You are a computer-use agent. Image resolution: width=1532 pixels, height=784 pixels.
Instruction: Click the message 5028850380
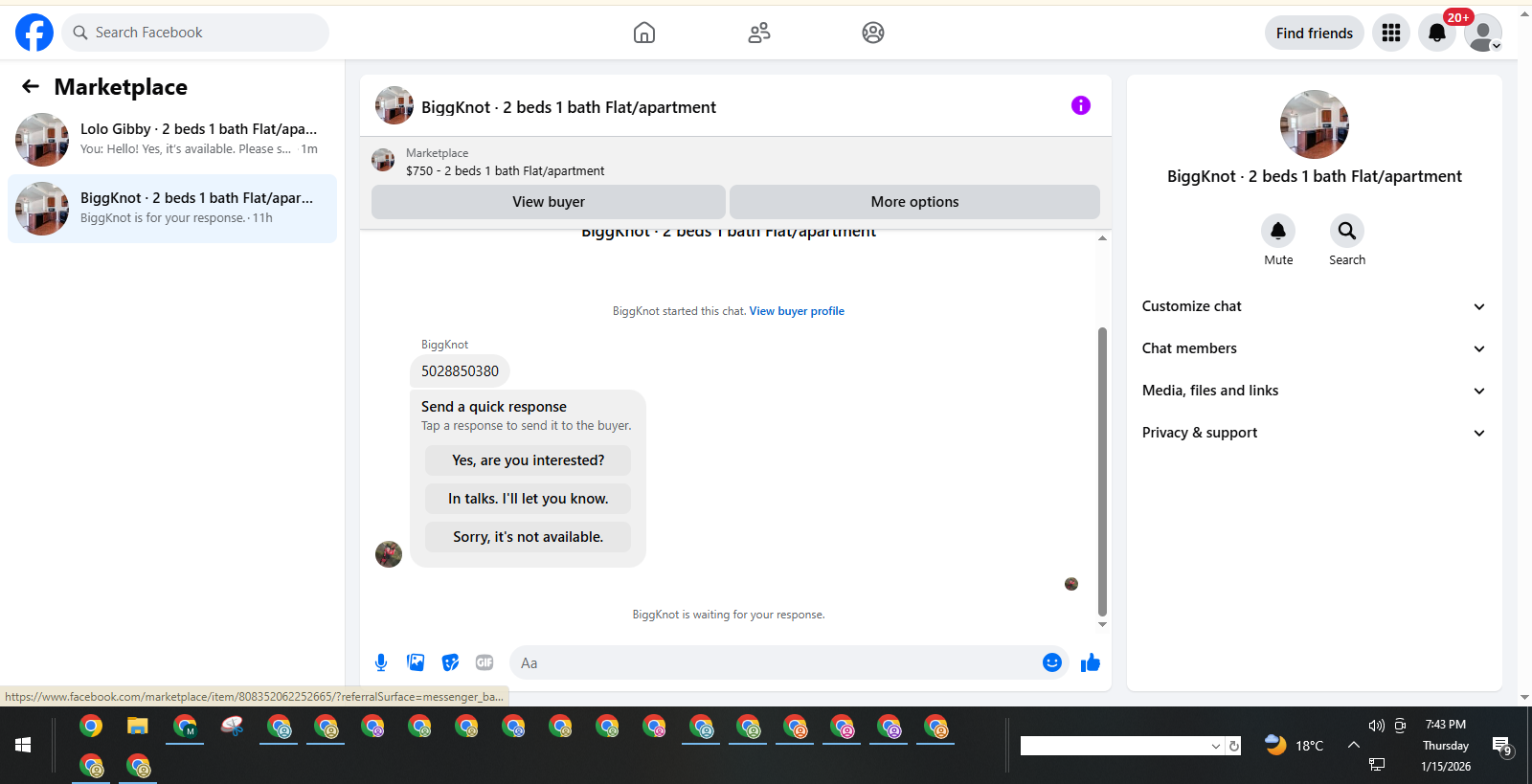click(x=460, y=371)
